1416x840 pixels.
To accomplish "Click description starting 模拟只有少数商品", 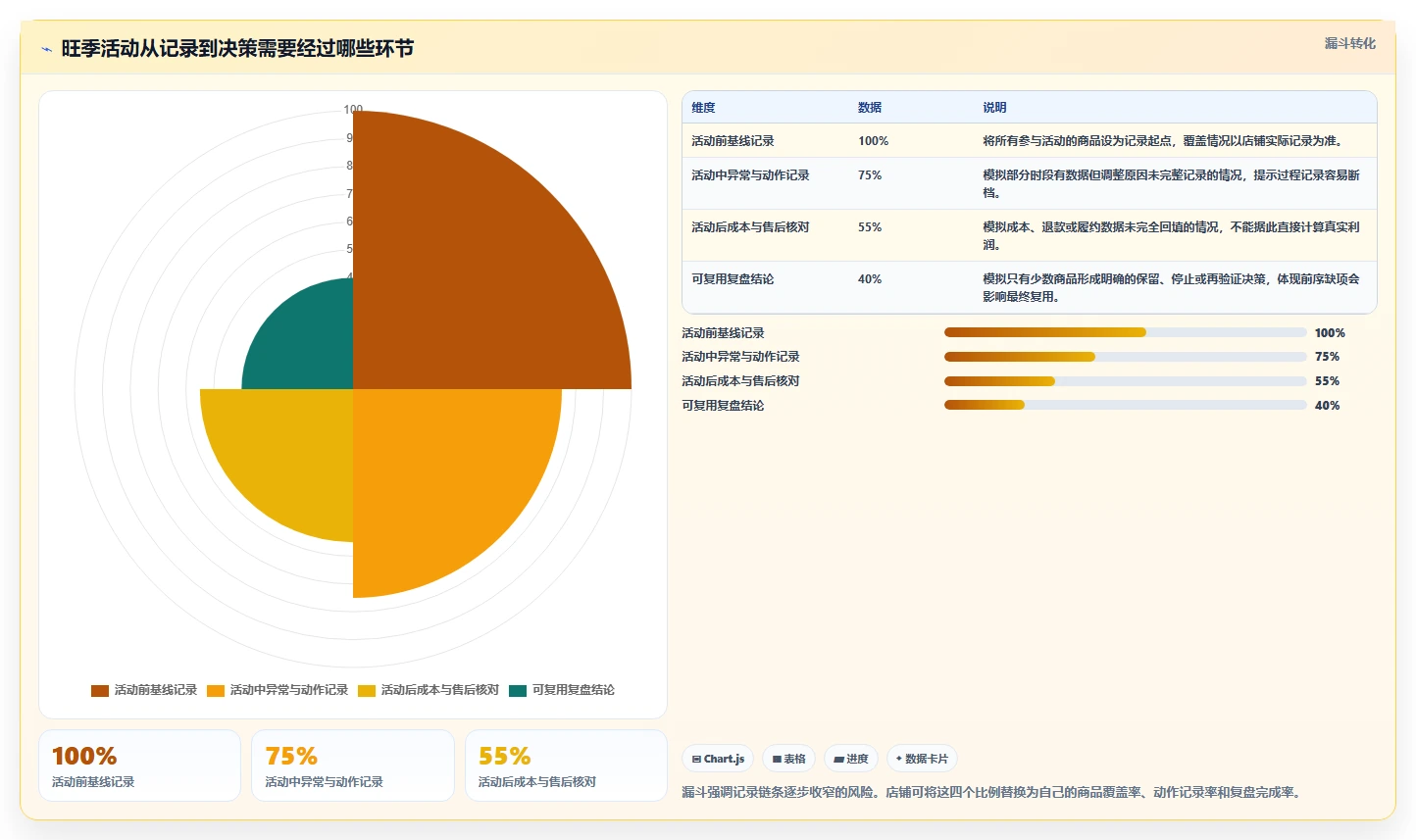I will 1171,288.
